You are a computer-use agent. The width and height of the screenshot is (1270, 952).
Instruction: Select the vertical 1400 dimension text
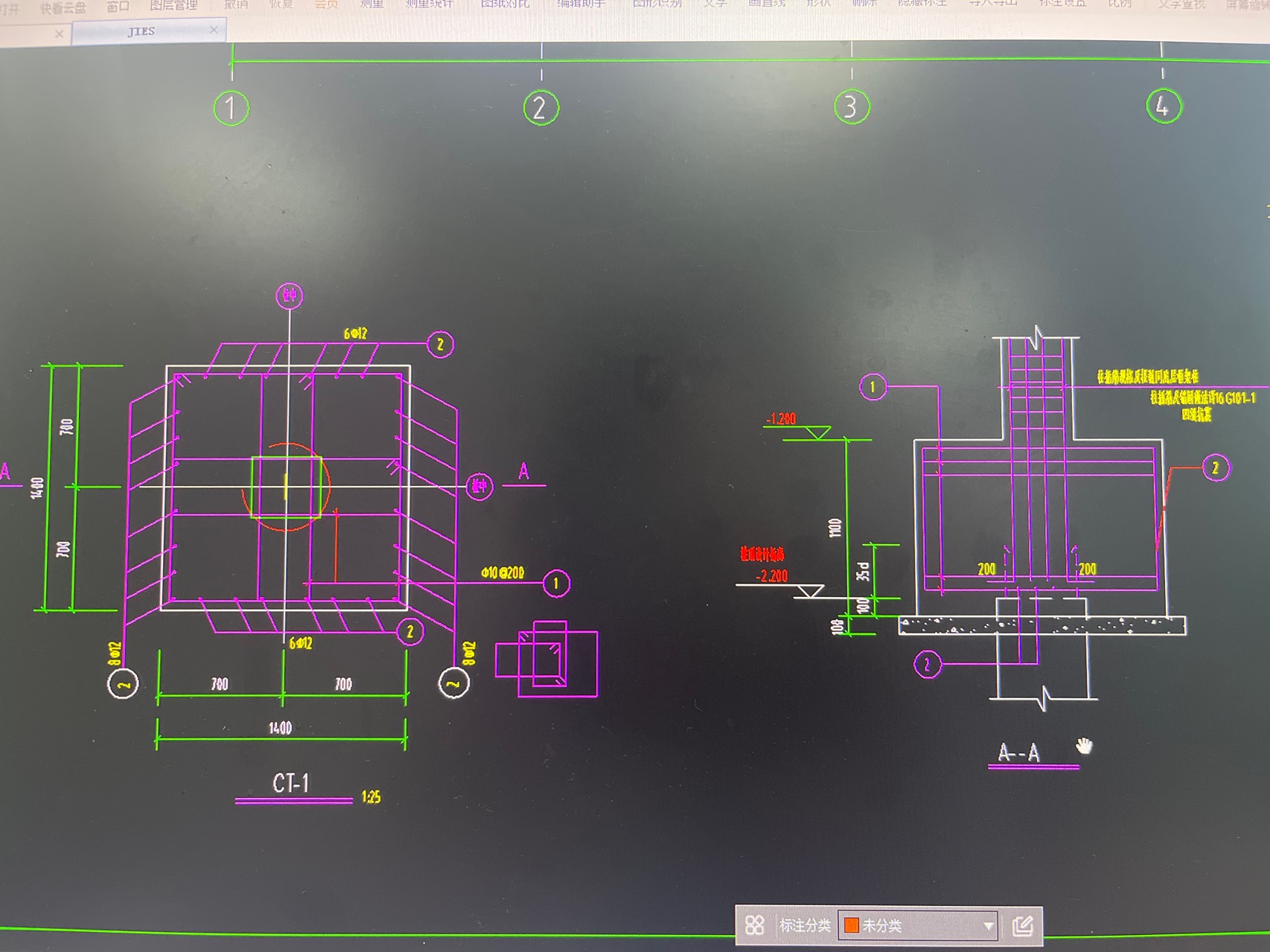click(36, 488)
